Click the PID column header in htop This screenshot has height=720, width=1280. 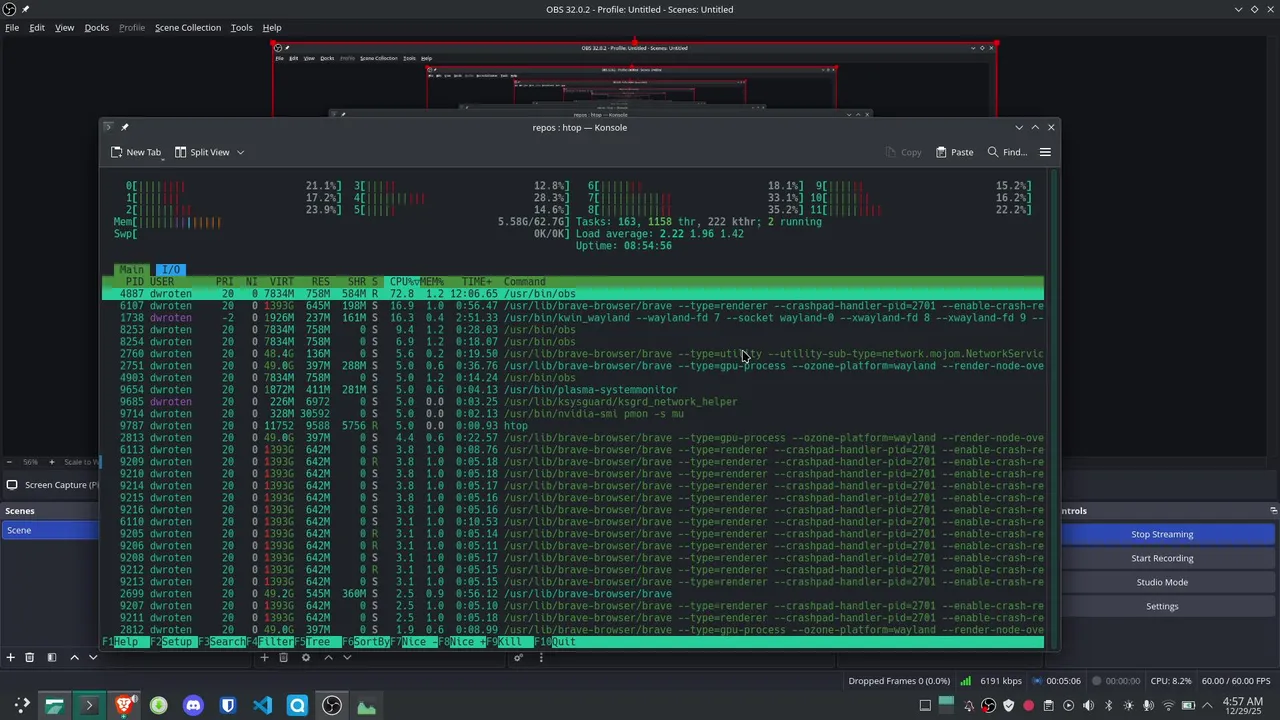pos(134,282)
